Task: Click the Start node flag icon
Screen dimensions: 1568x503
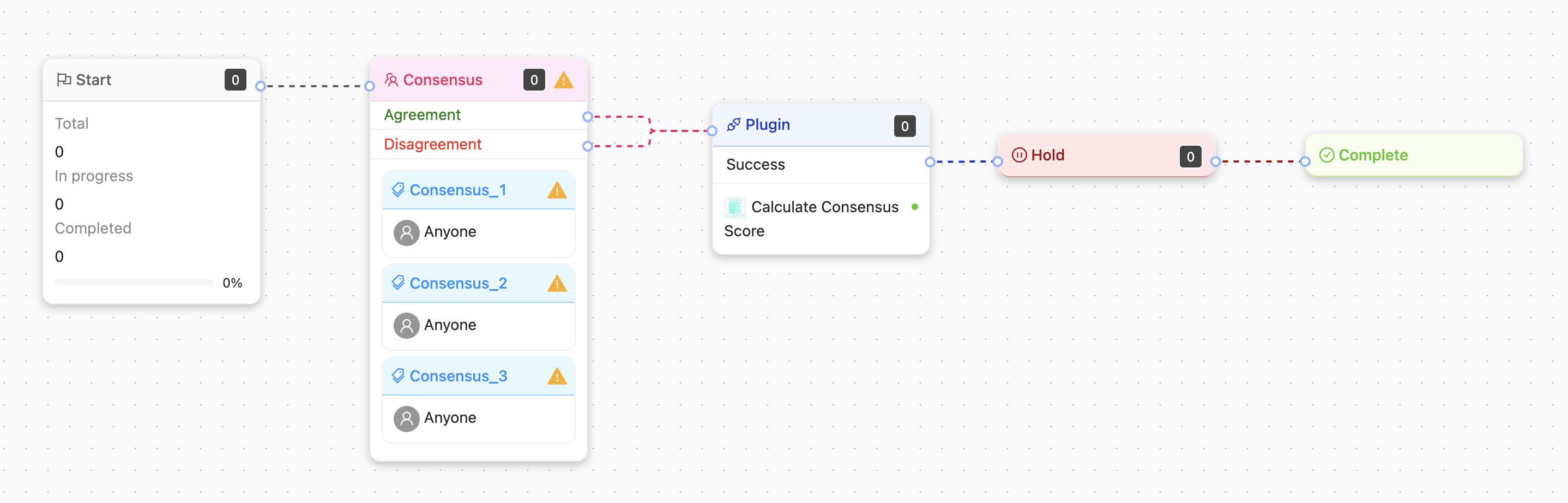Action: [x=63, y=80]
